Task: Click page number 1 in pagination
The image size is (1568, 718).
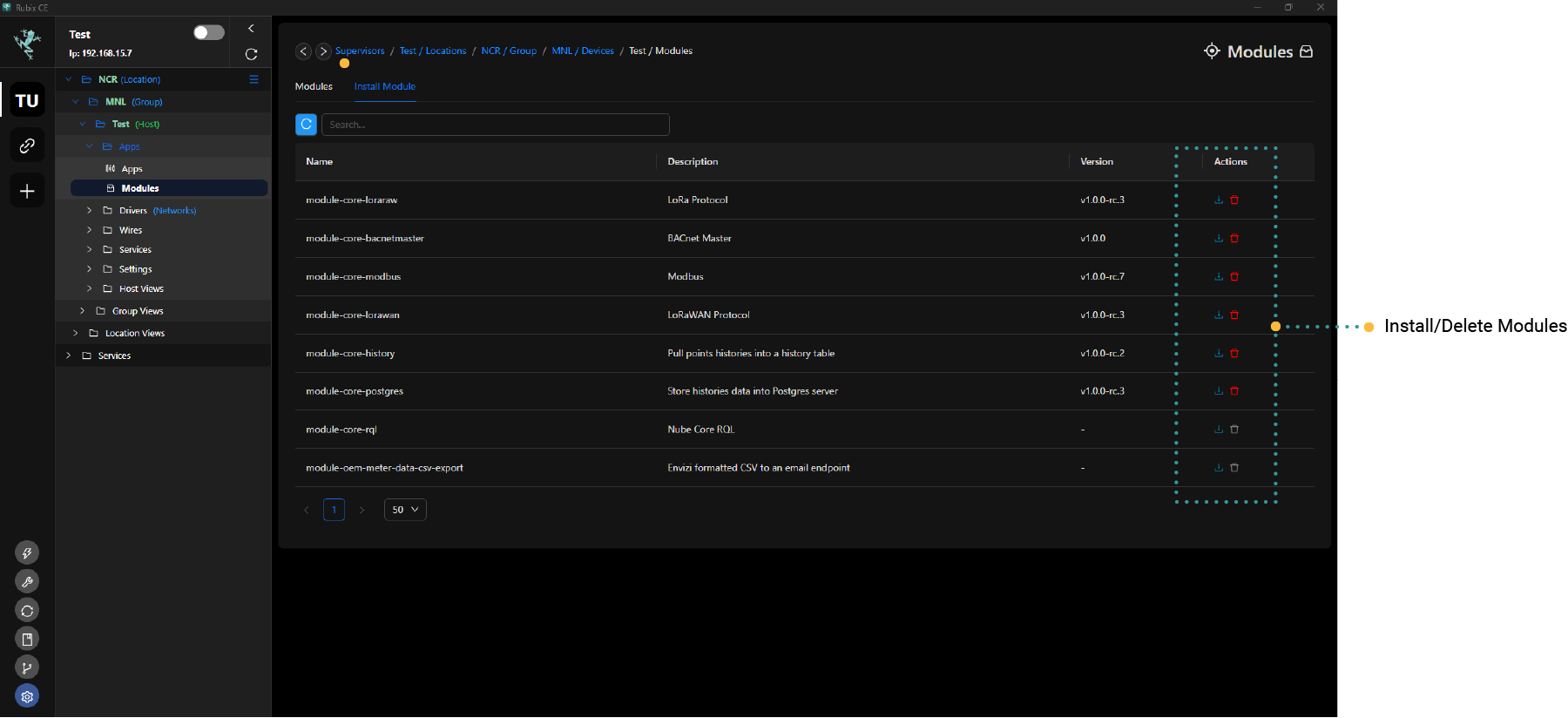Action: click(334, 510)
